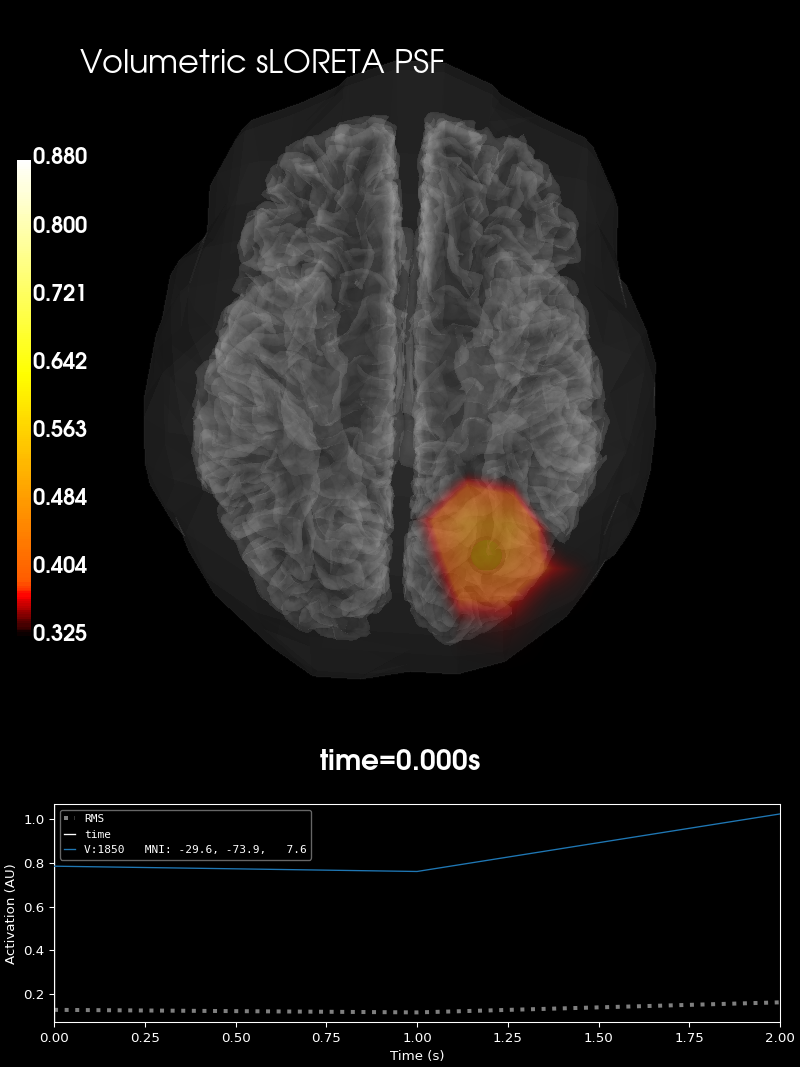The width and height of the screenshot is (800, 1067).
Task: Click the 0.880 colorbar maximum label
Action: [x=60, y=156]
